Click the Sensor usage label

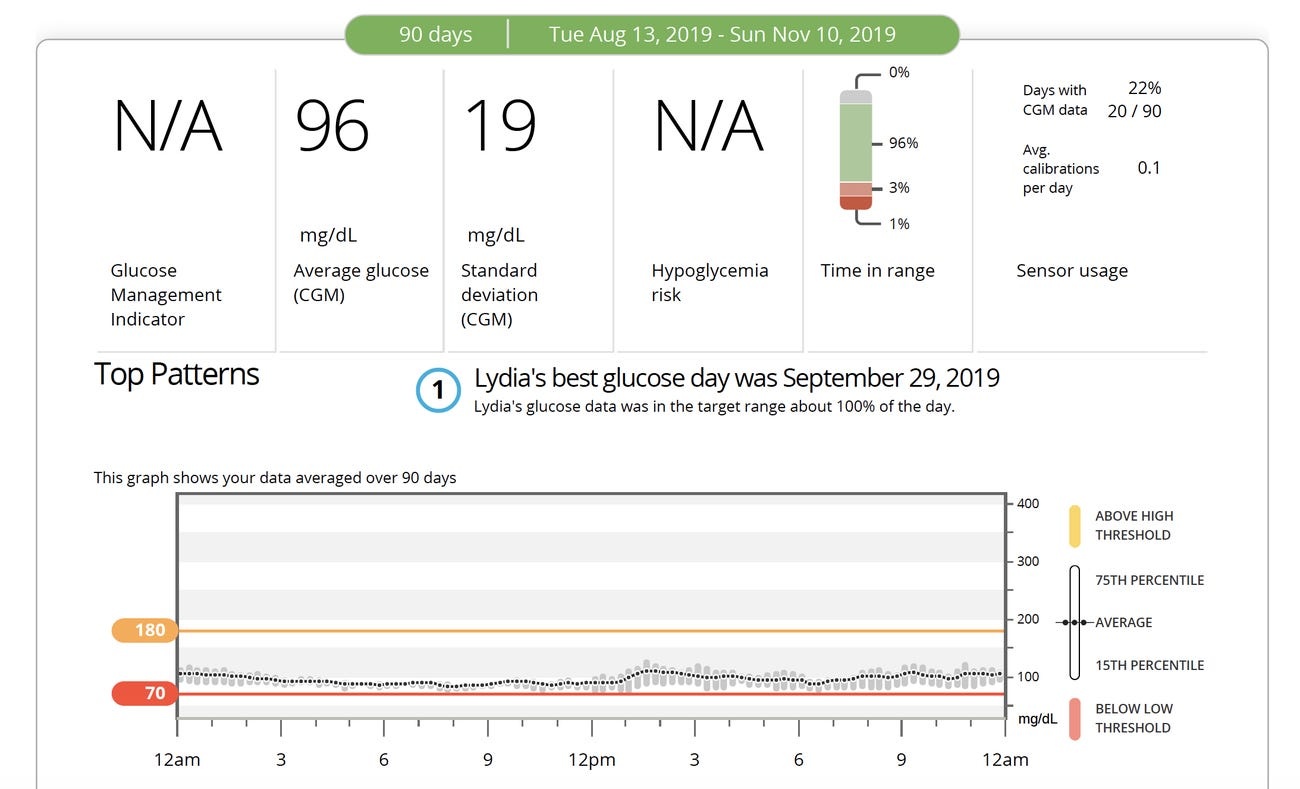point(1072,270)
